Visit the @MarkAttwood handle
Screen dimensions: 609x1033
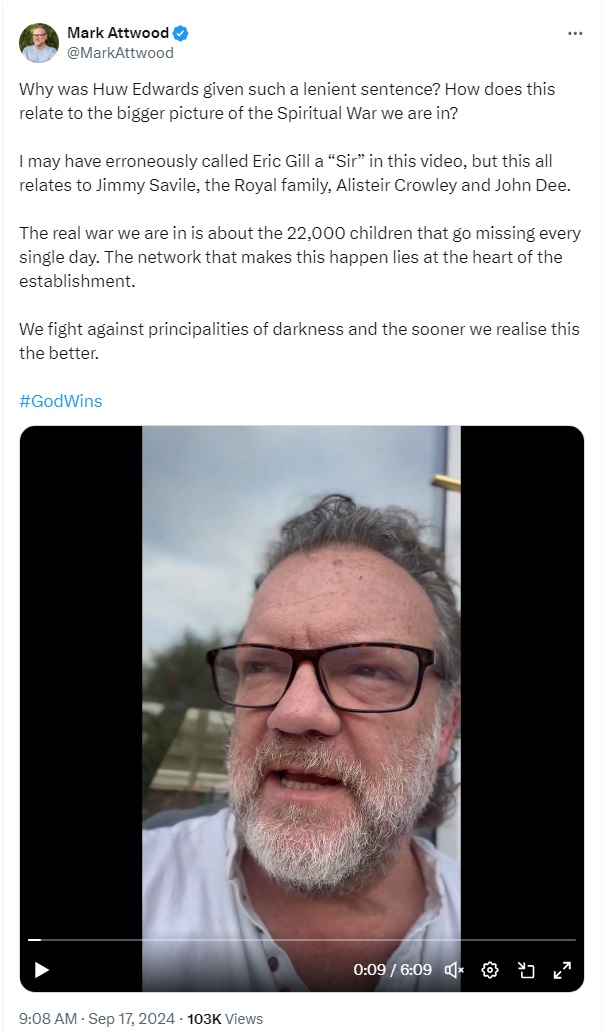pyautogui.click(x=121, y=53)
